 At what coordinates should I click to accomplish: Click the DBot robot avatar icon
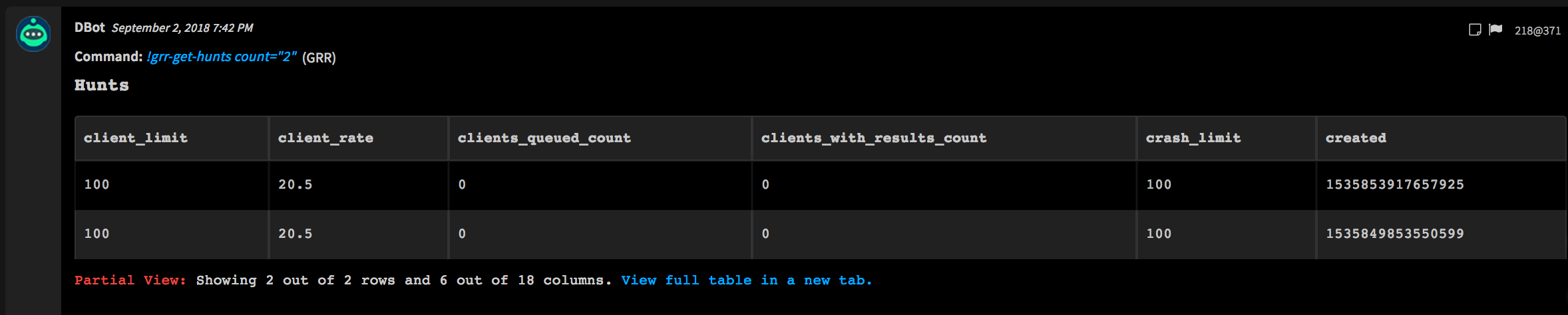point(33,34)
